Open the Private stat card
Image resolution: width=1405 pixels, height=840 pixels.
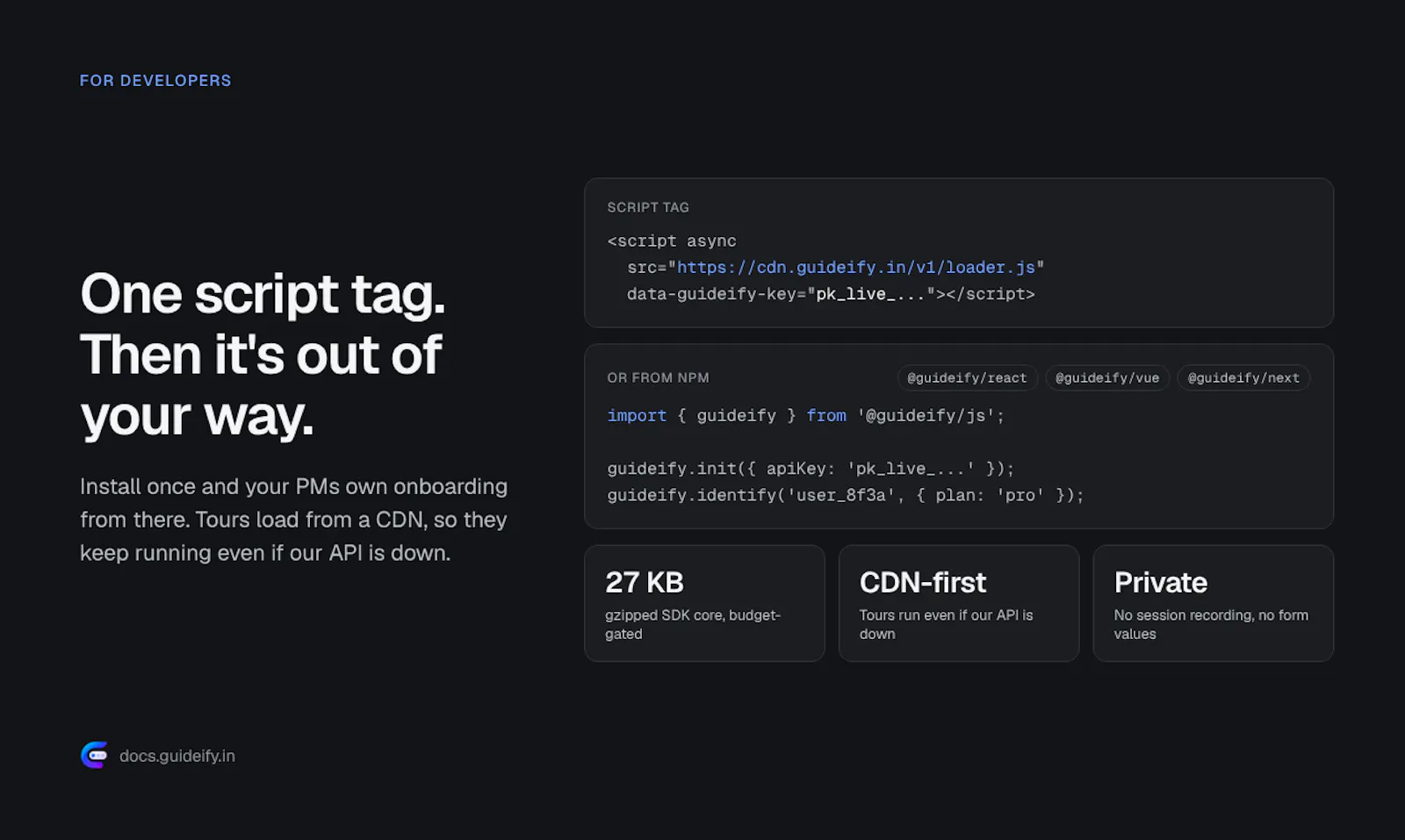[1214, 603]
